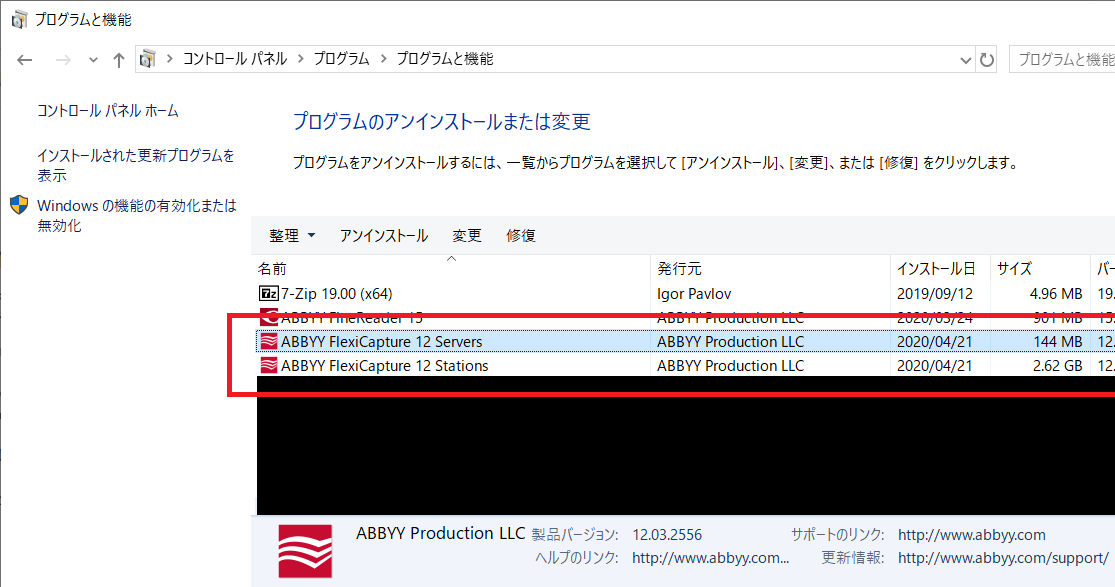Image resolution: width=1115 pixels, height=587 pixels.
Task: Select ABBYY FlexiCapture 12 Stations entry
Action: pos(685,366)
